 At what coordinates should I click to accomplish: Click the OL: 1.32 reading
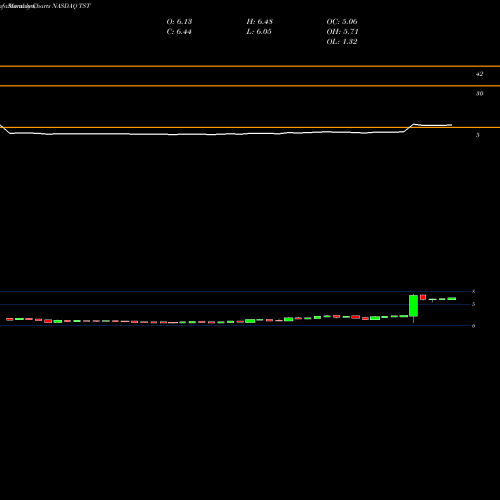click(342, 42)
